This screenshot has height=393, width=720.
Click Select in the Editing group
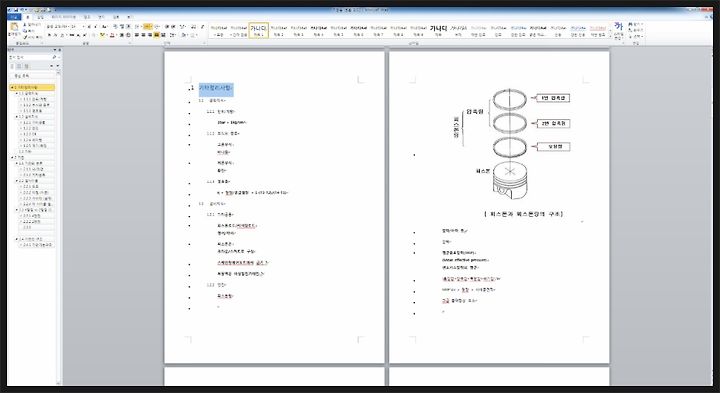click(636, 36)
